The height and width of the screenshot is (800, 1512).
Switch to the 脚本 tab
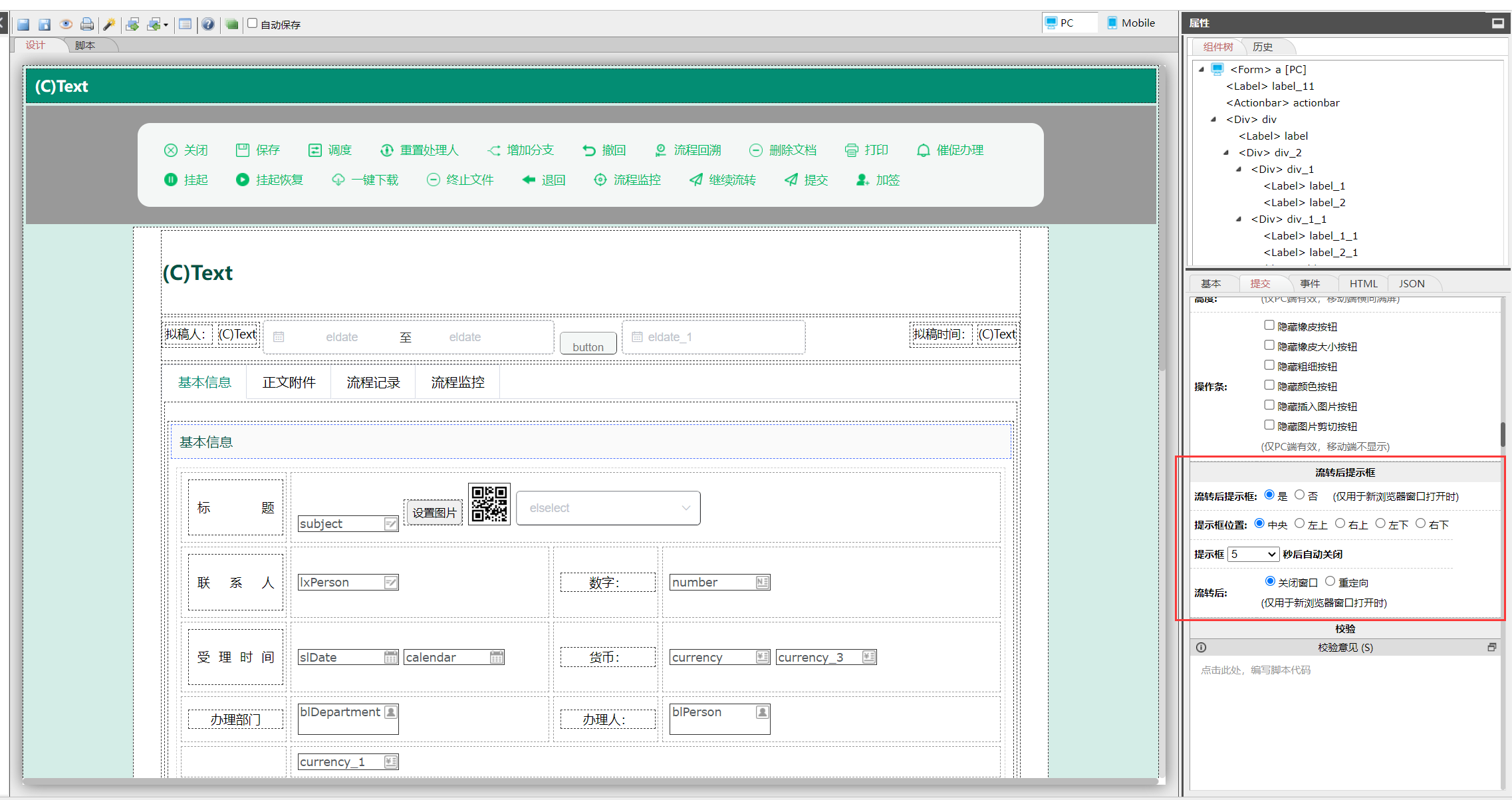(85, 45)
